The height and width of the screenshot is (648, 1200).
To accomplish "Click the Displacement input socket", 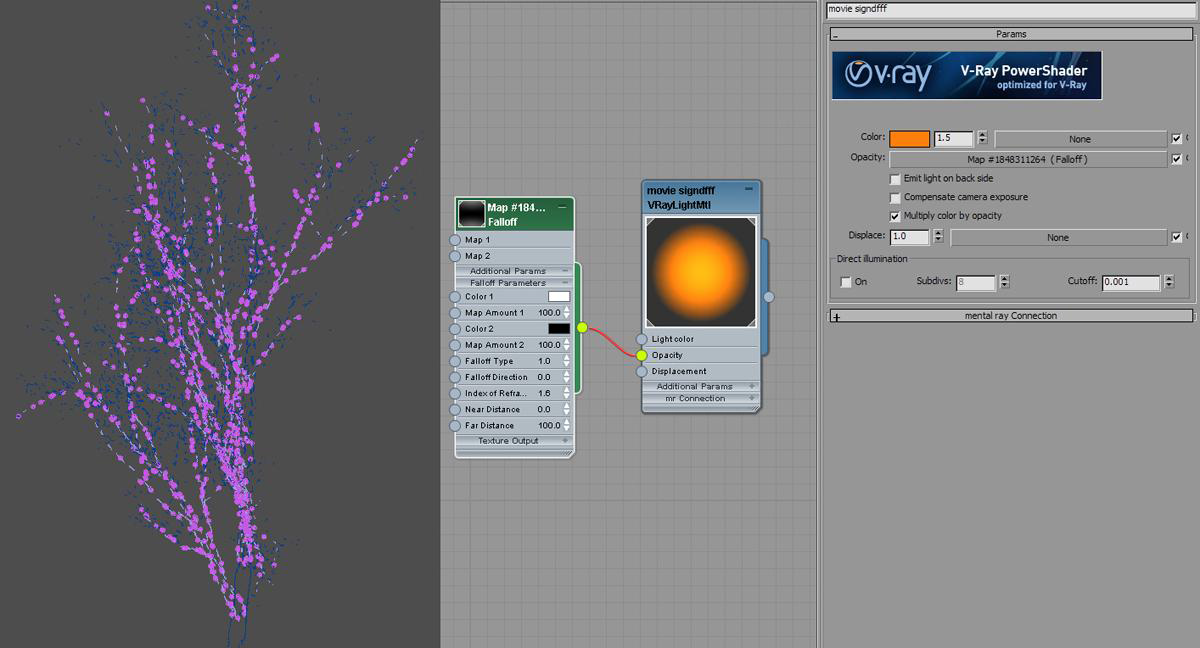I will point(642,371).
